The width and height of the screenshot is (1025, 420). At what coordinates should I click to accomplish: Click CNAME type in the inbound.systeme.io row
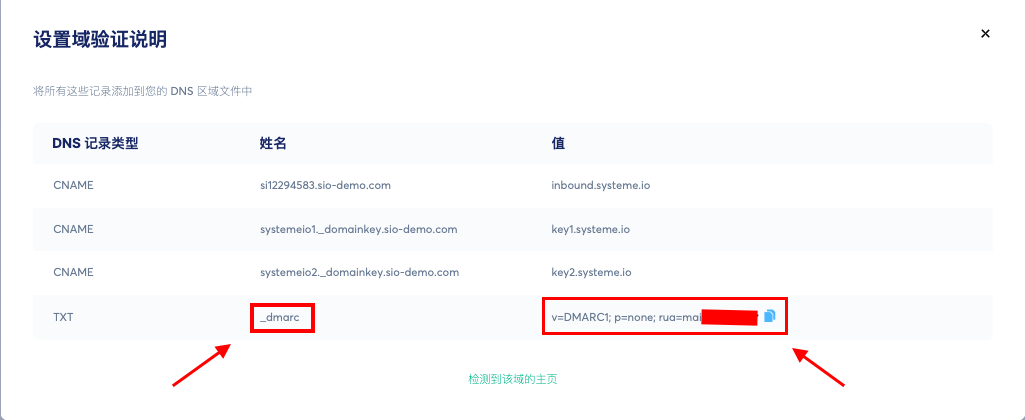pos(73,185)
